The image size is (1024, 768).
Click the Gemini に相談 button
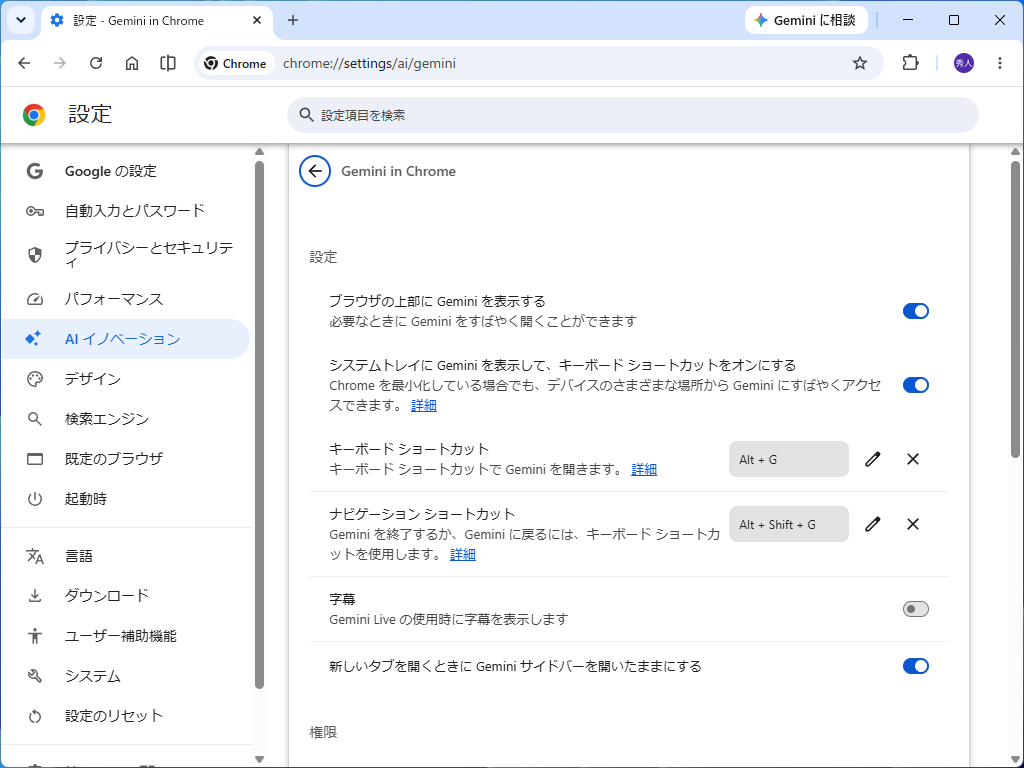pyautogui.click(x=807, y=20)
